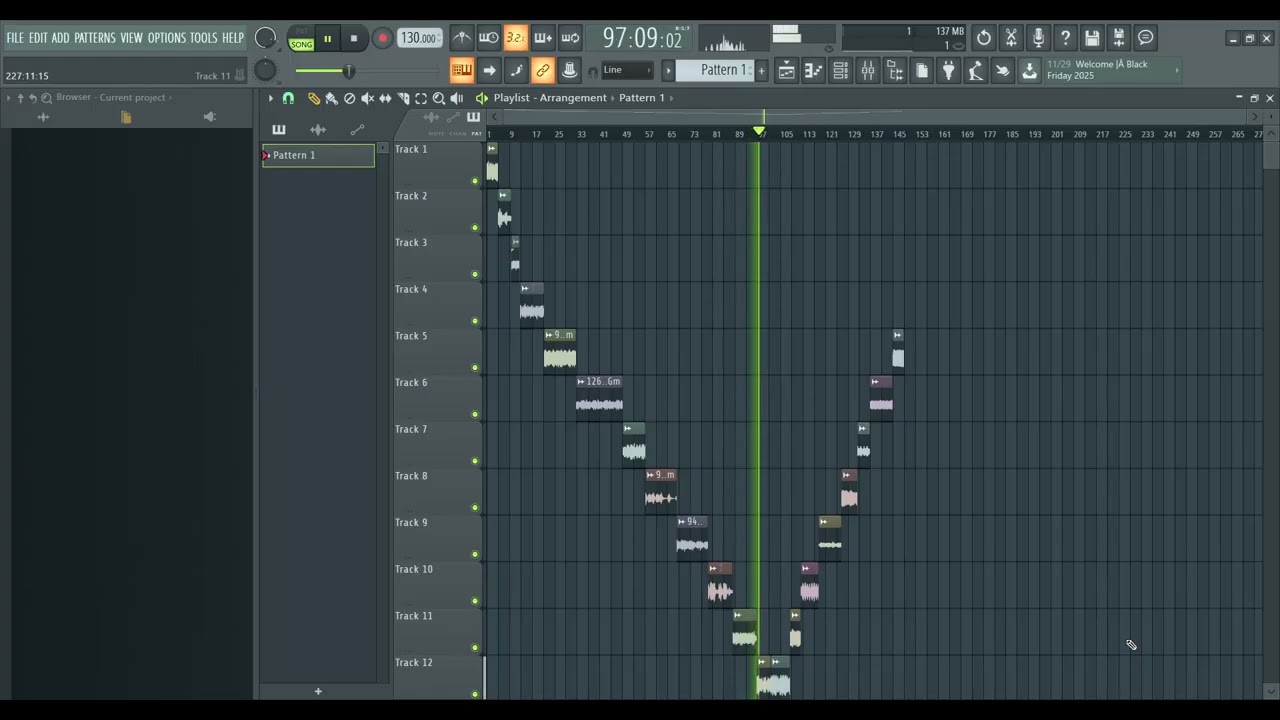The width and height of the screenshot is (1280, 720).
Task: Select the Paint brush tool
Action: [x=331, y=98]
